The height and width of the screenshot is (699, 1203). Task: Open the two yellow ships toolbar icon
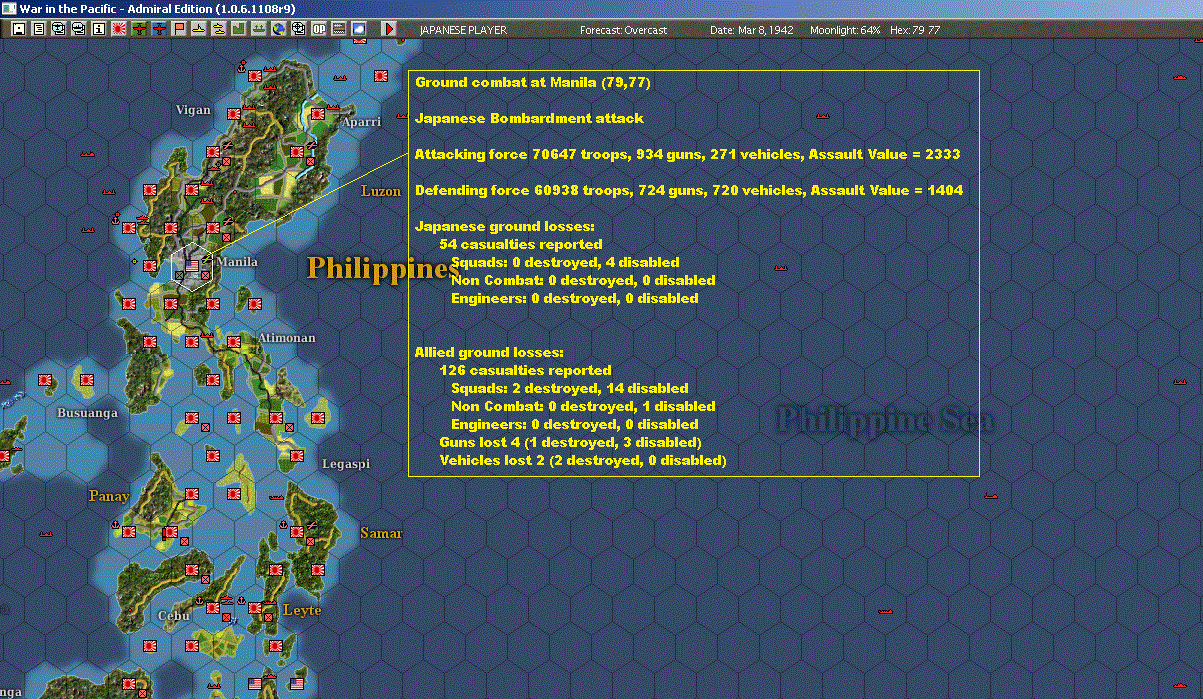pyautogui.click(x=219, y=29)
